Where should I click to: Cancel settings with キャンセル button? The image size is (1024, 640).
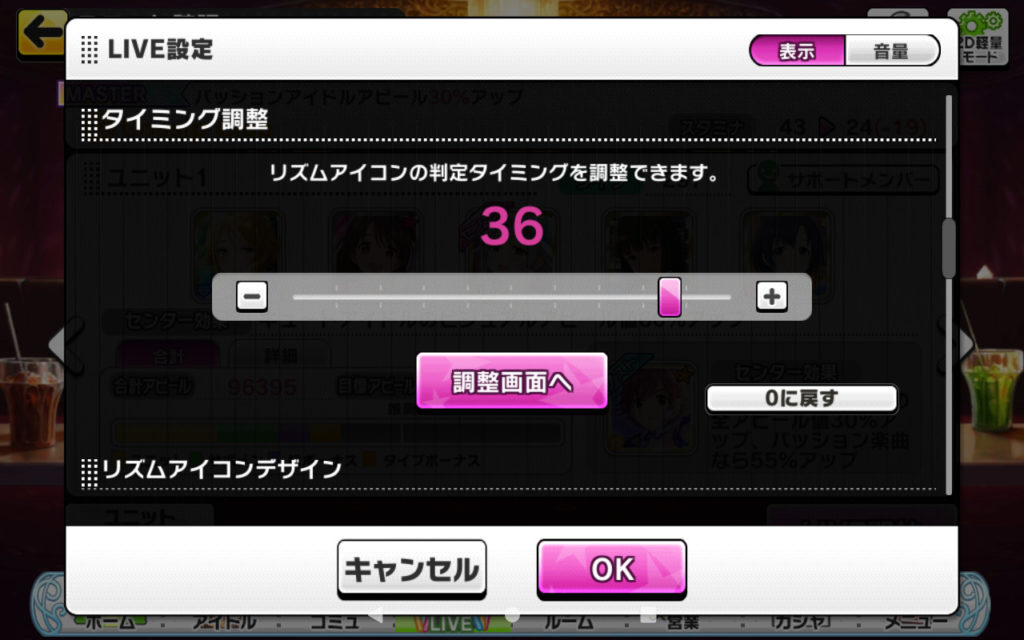point(411,569)
